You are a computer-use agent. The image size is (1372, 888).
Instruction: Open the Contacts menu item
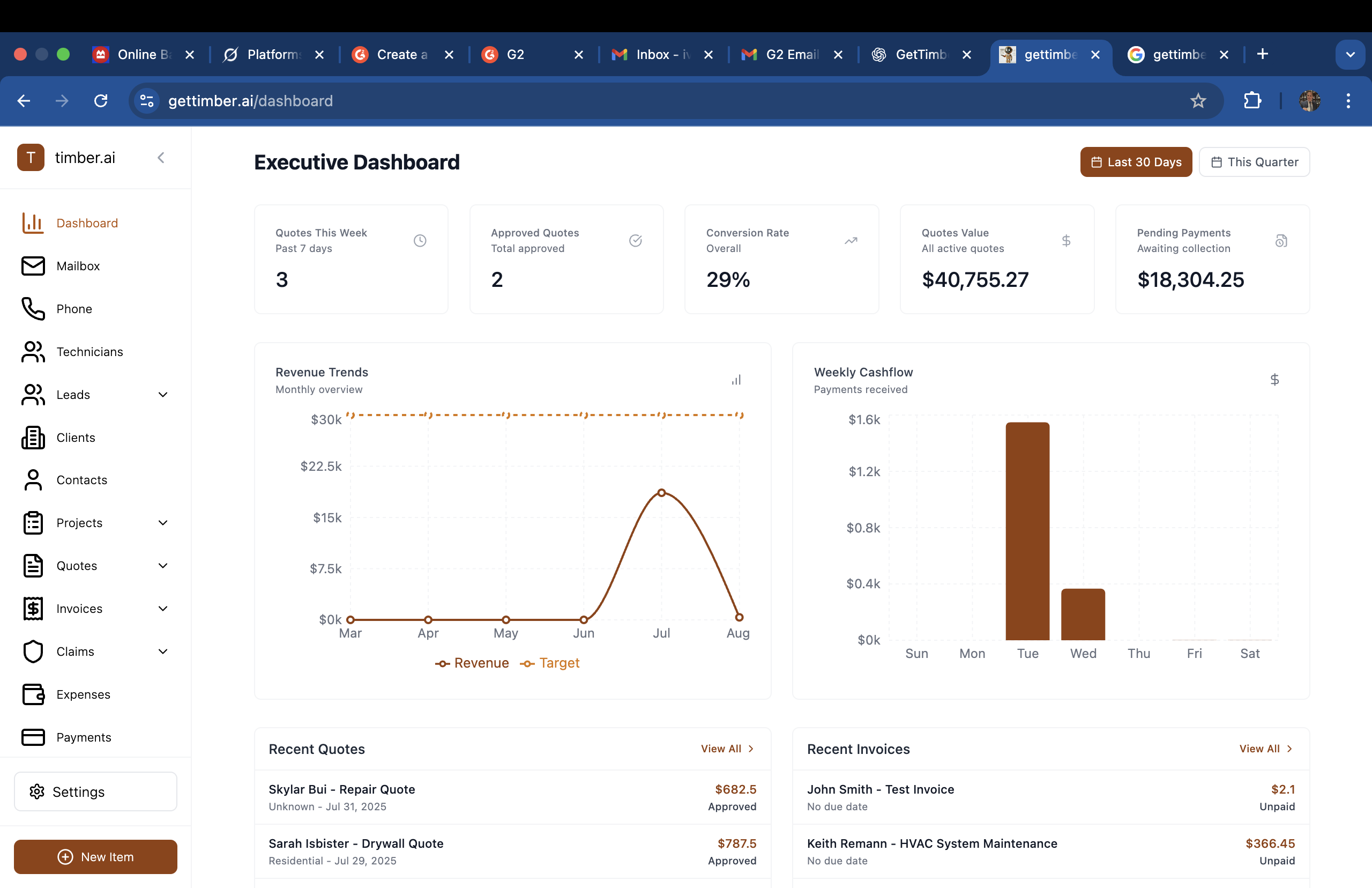click(x=81, y=480)
